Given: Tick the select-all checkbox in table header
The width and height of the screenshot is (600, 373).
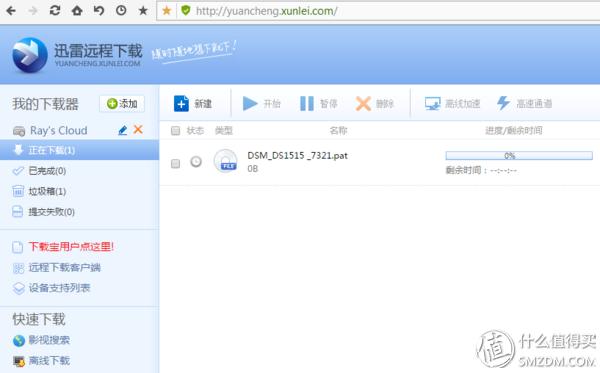Looking at the screenshot, I should 176,131.
